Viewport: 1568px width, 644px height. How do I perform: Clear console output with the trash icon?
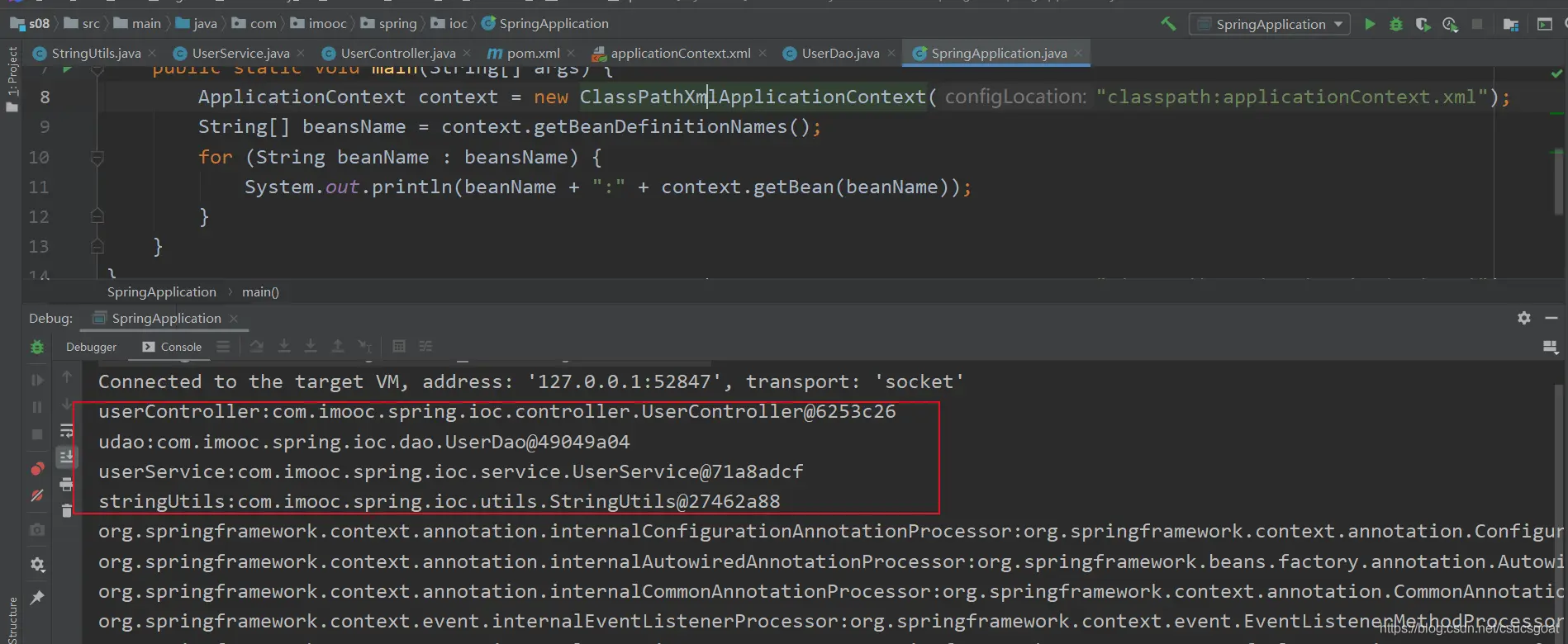pos(67,511)
